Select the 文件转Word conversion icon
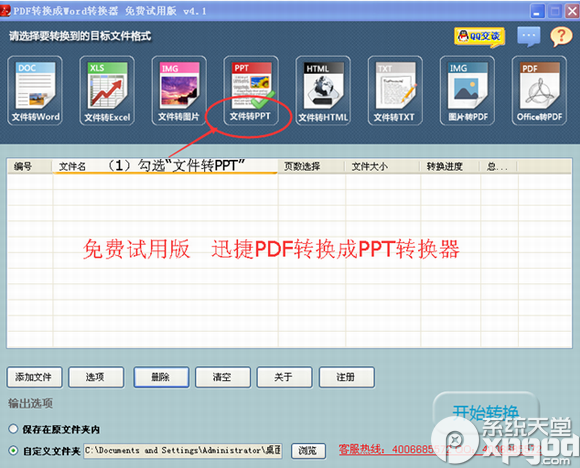Viewport: 580px width, 468px height. 35,91
